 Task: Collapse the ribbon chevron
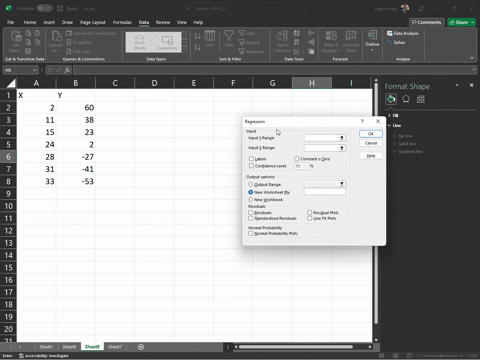coord(472,58)
